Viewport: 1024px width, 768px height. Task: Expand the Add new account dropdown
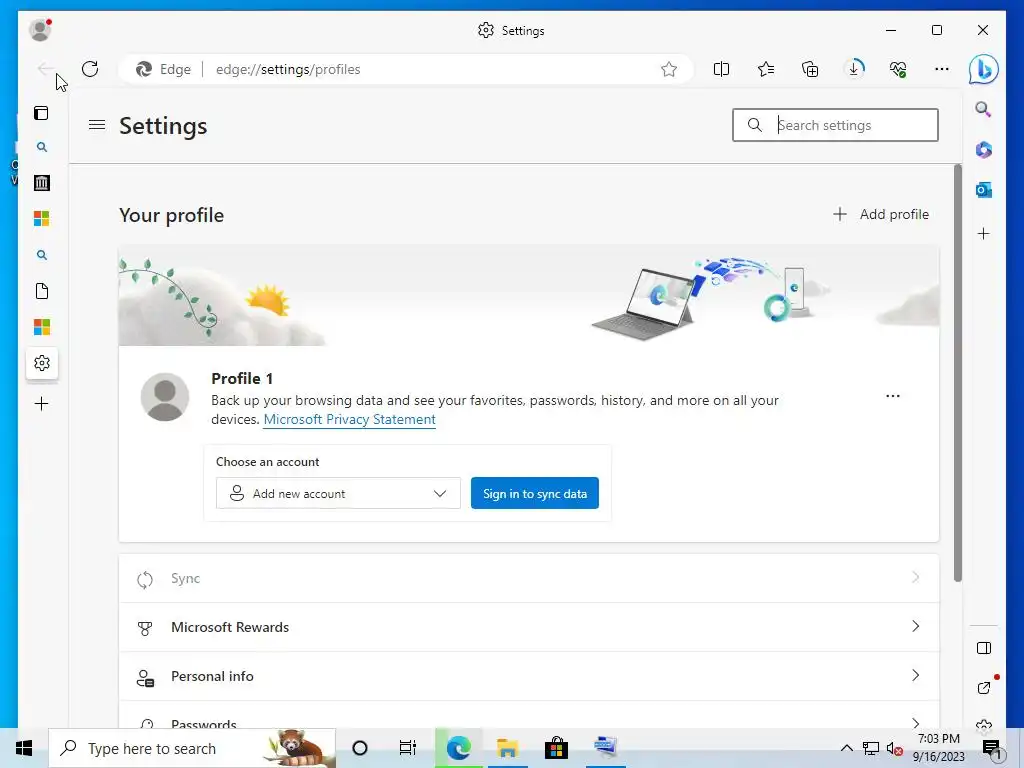[338, 493]
